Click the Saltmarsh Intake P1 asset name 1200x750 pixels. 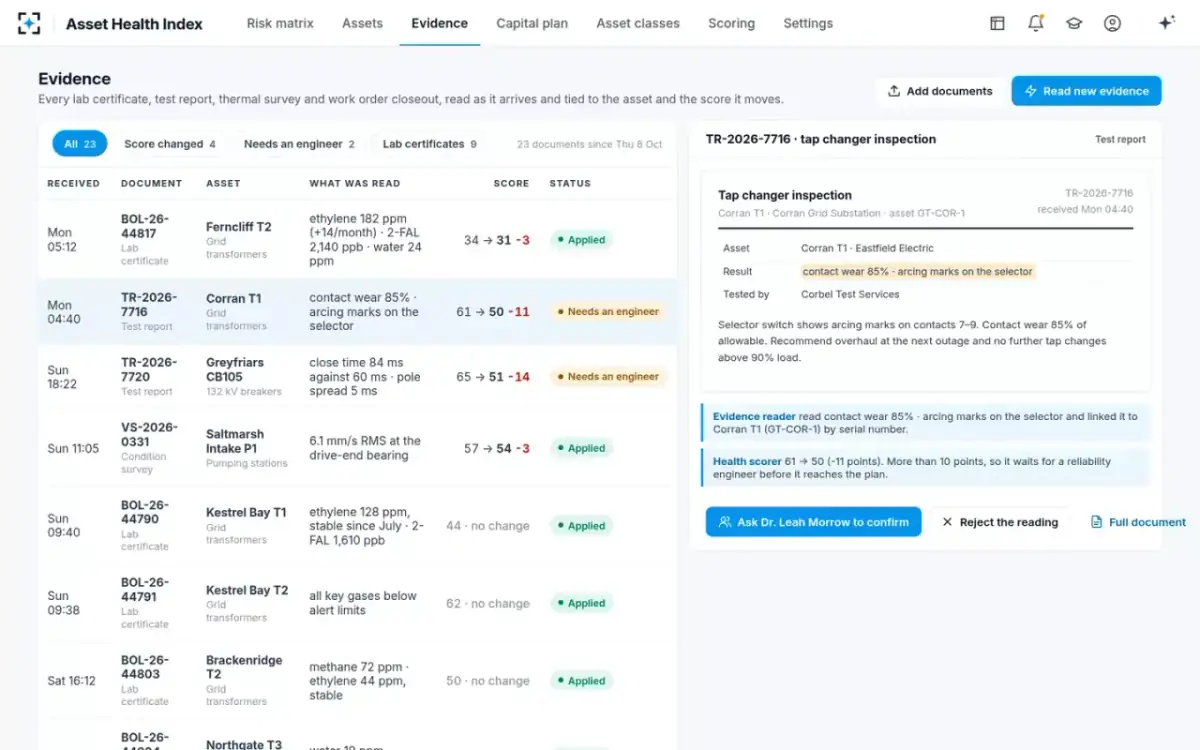(235, 441)
